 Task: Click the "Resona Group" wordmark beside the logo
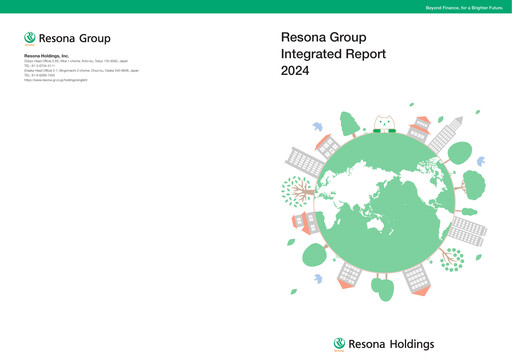[x=75, y=38]
